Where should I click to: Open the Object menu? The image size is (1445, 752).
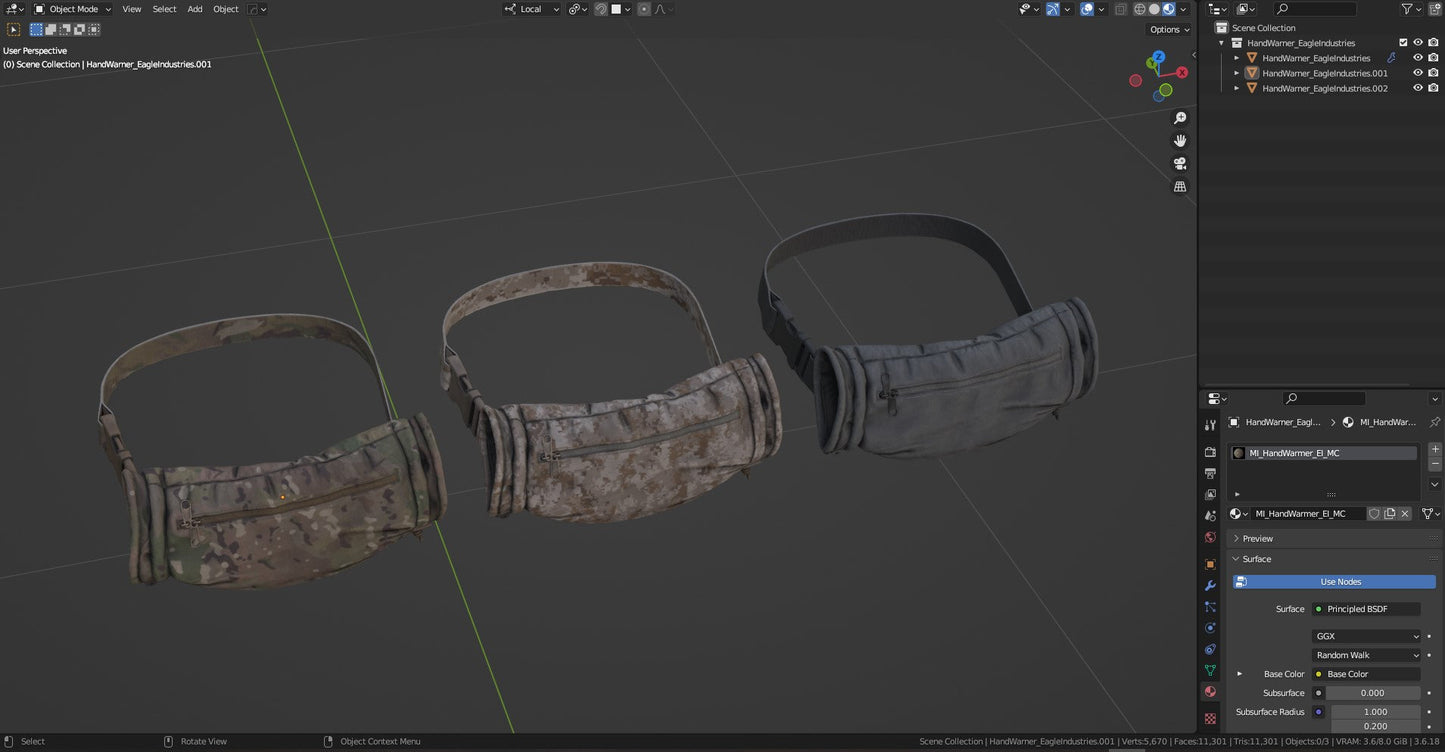click(225, 9)
